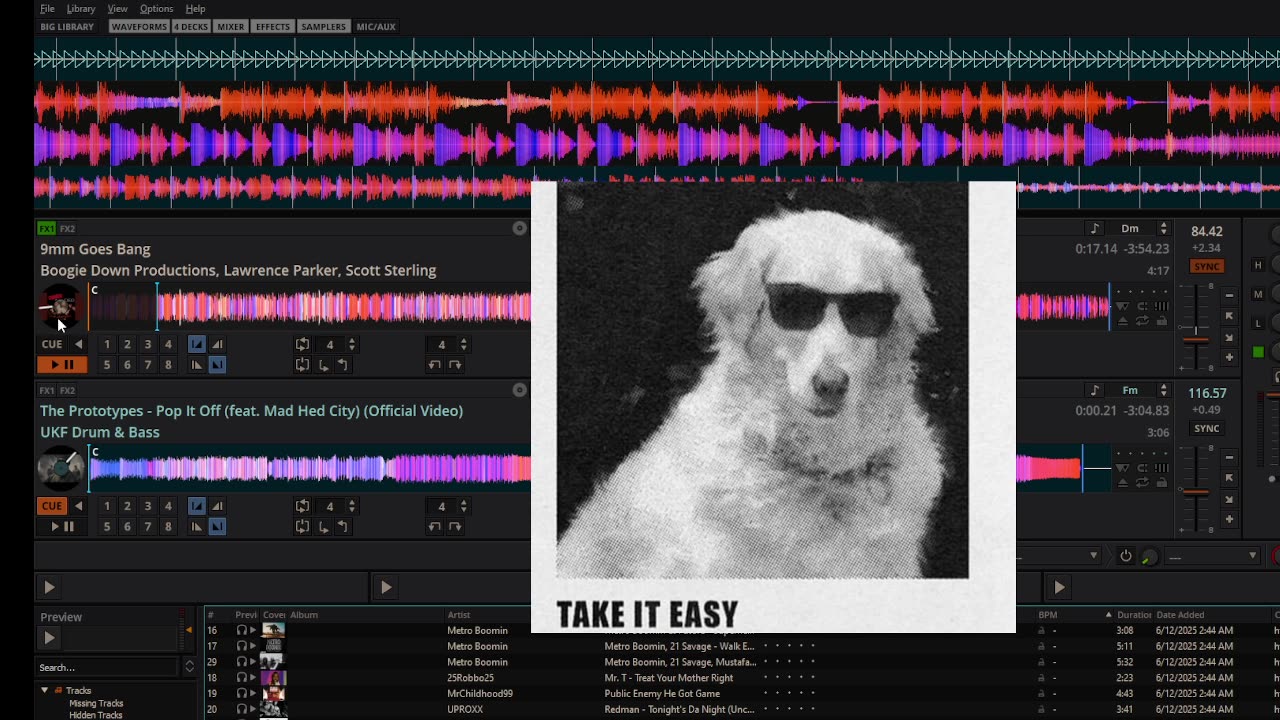
Task: Click outro end marker on Pop It Off deck
Action: (217, 527)
